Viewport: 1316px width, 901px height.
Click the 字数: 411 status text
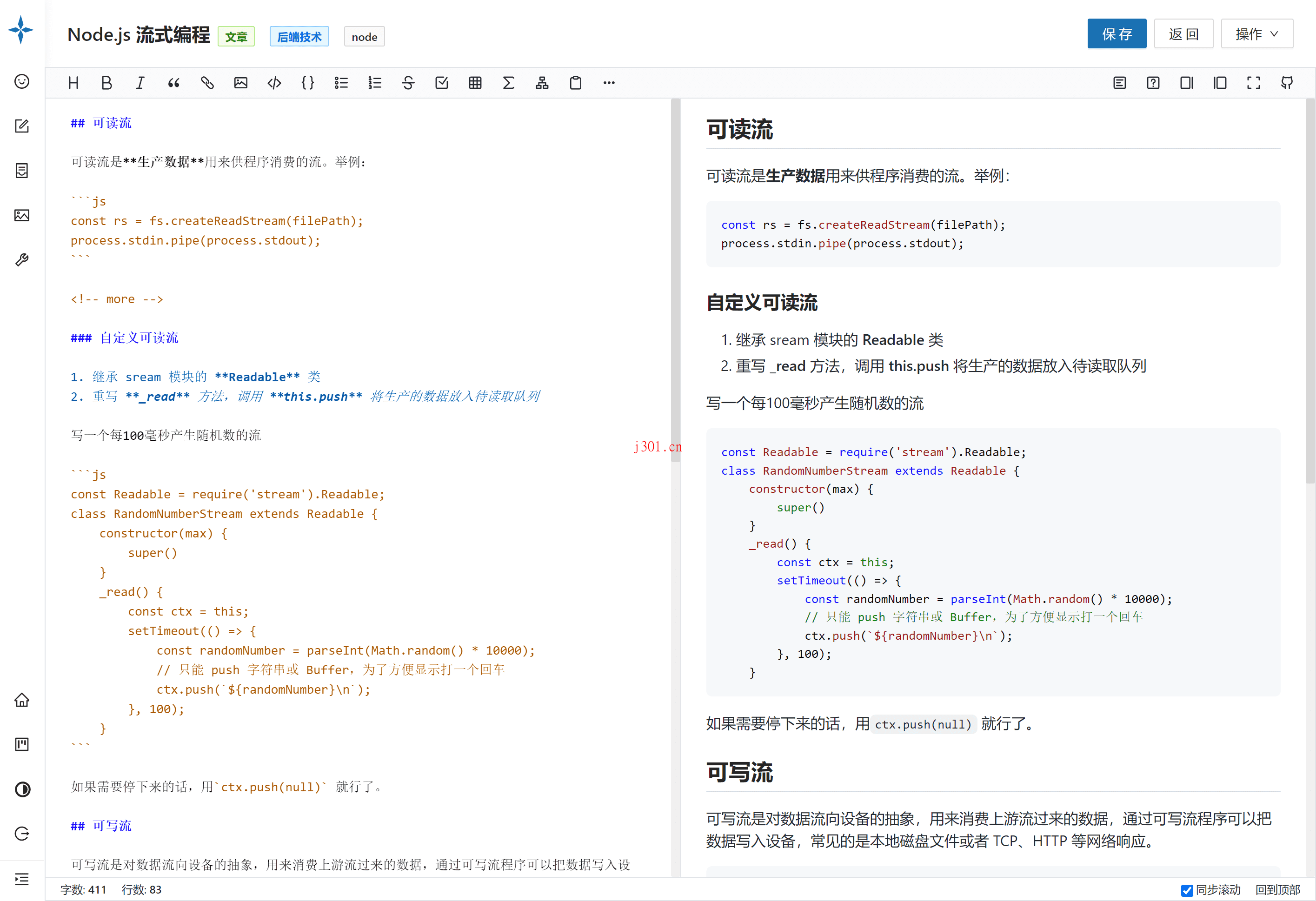(x=83, y=890)
